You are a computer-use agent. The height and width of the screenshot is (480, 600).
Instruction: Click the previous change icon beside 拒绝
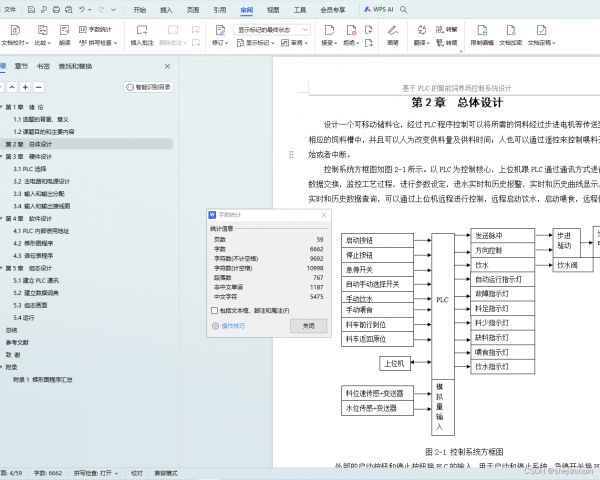[369, 29]
